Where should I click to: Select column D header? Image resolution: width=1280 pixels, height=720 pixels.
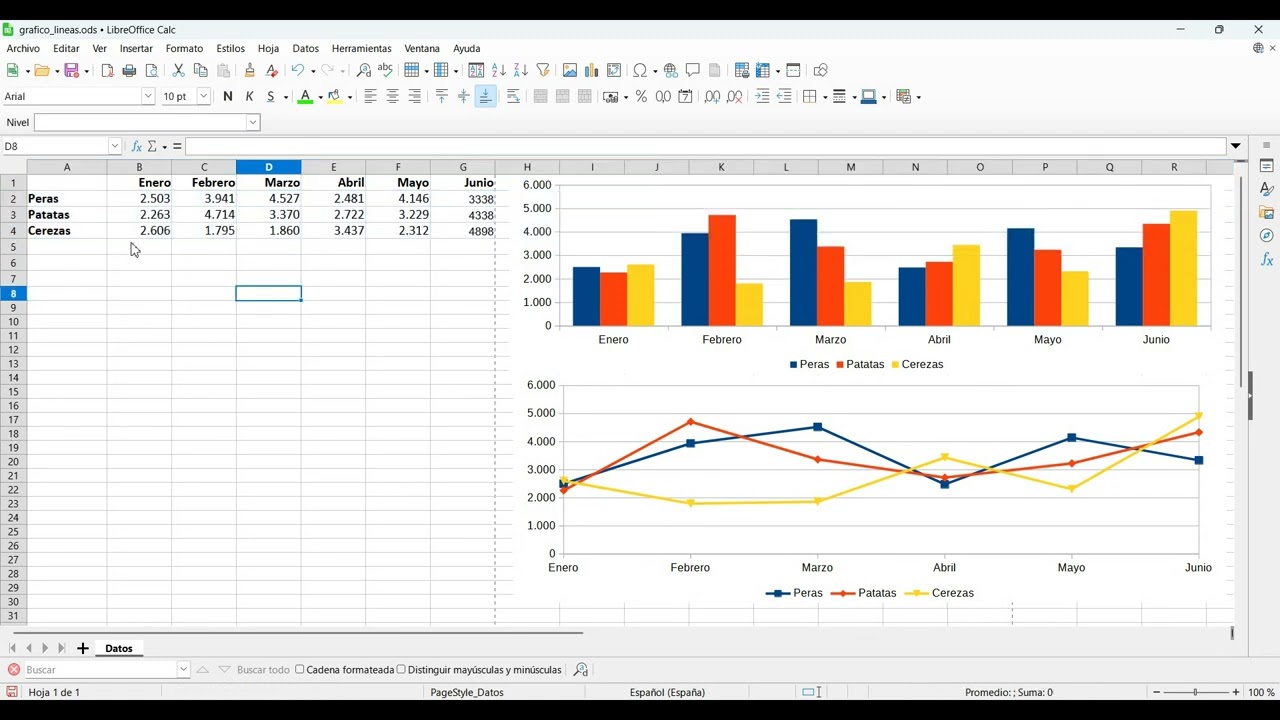pos(269,167)
